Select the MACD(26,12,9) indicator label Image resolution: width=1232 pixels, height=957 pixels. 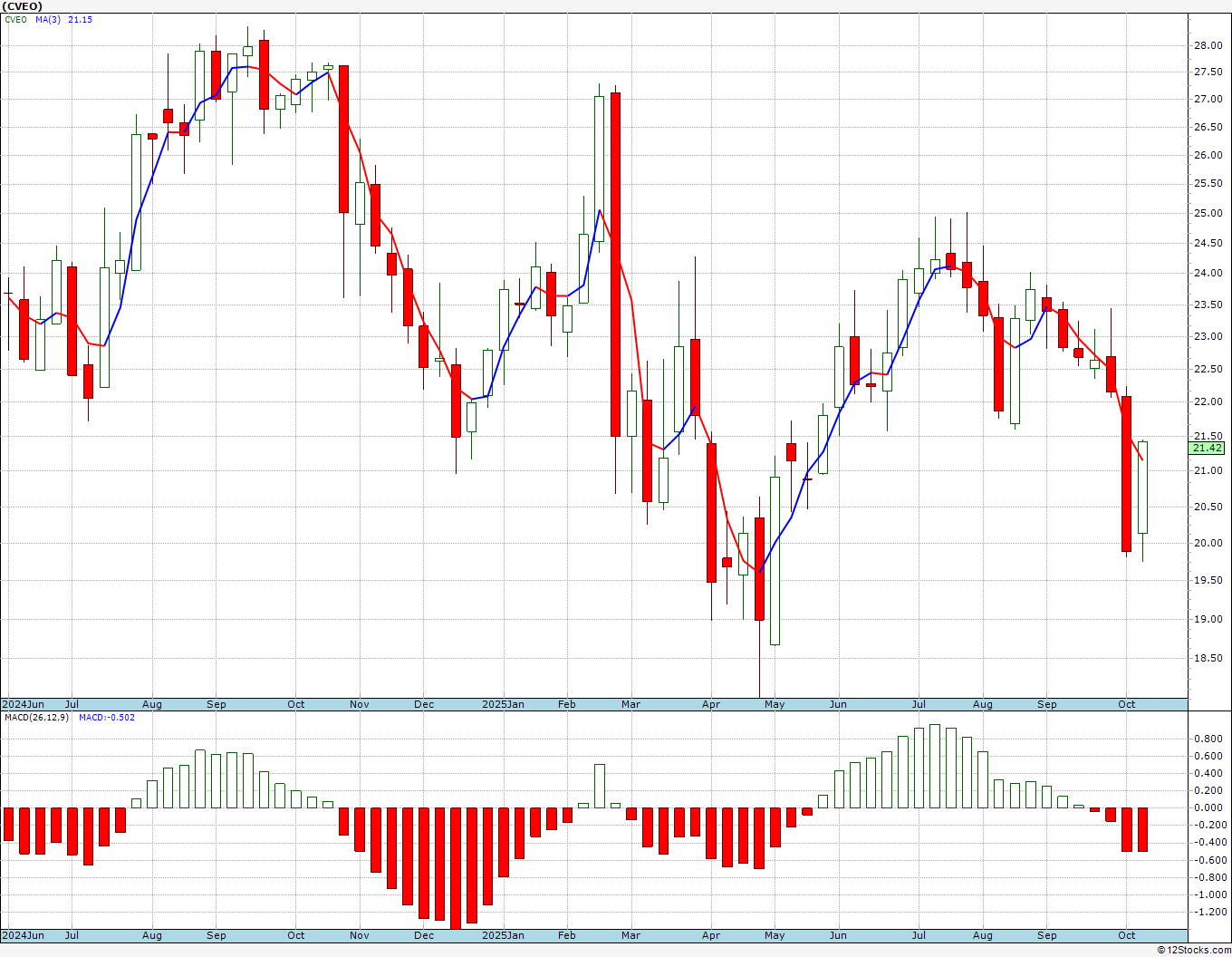[x=36, y=717]
